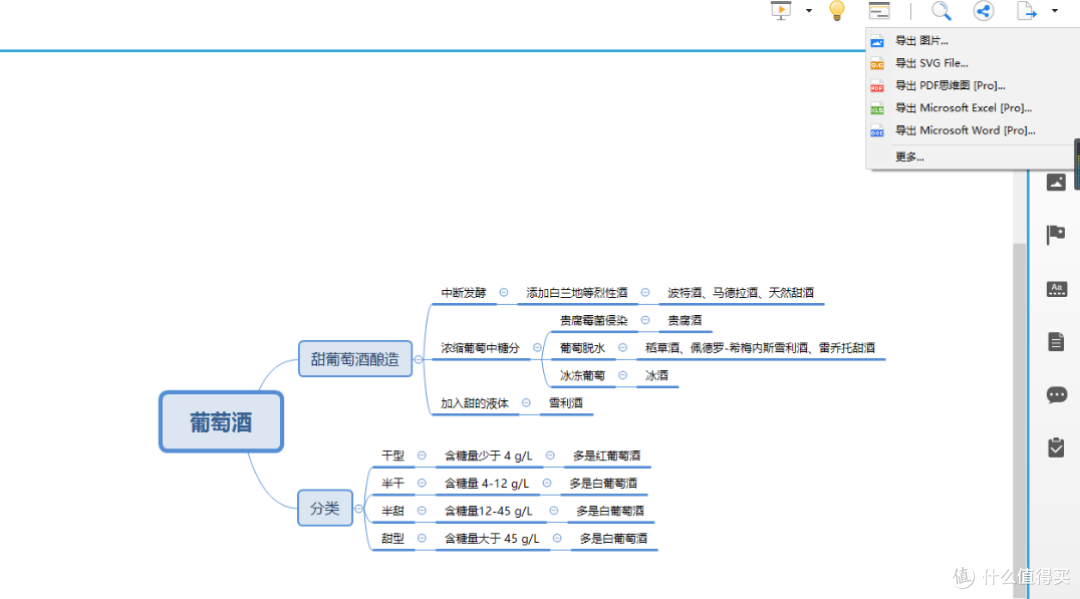Select the 雪利酒 topic
The height and width of the screenshot is (599, 1080).
[x=565, y=403]
